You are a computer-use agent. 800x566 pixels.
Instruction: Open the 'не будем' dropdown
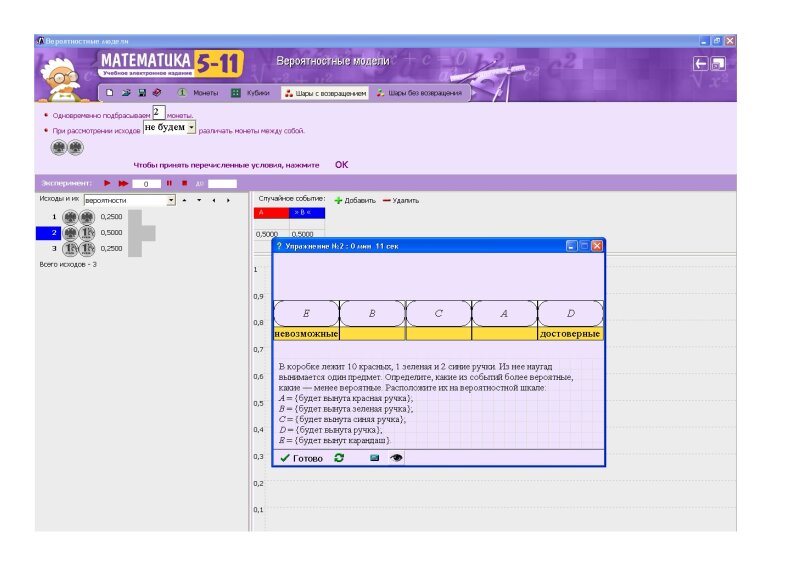[x=191, y=128]
